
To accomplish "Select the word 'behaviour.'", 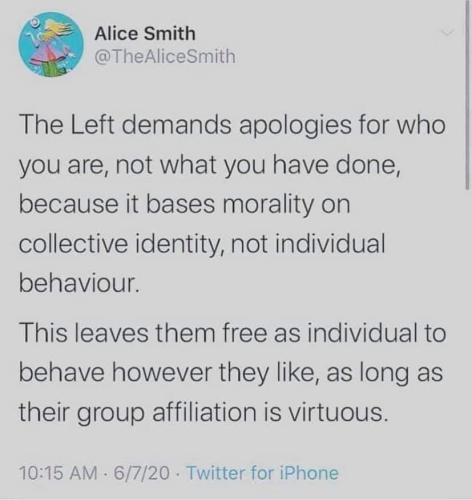I will [x=79, y=284].
